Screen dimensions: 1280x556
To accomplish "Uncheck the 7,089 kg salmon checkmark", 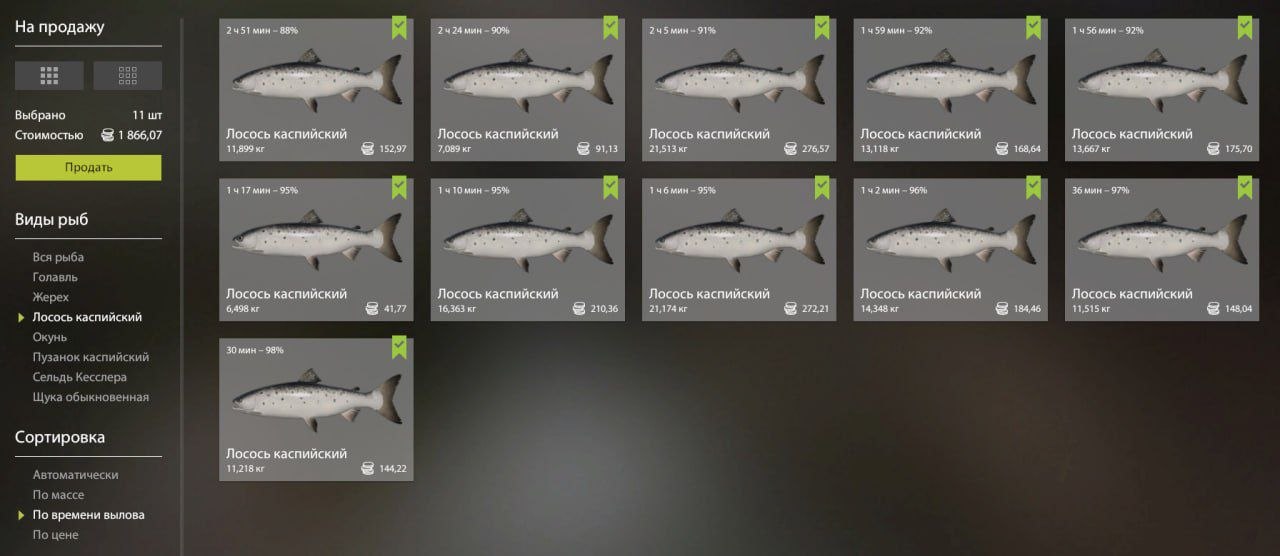I will coord(611,27).
